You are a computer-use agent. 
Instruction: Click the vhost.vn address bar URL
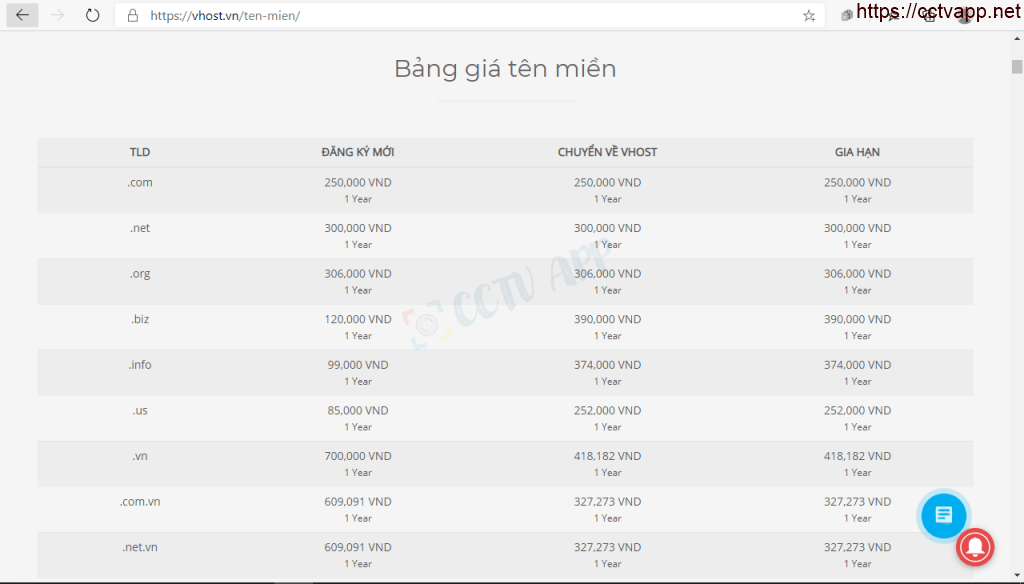tap(225, 16)
